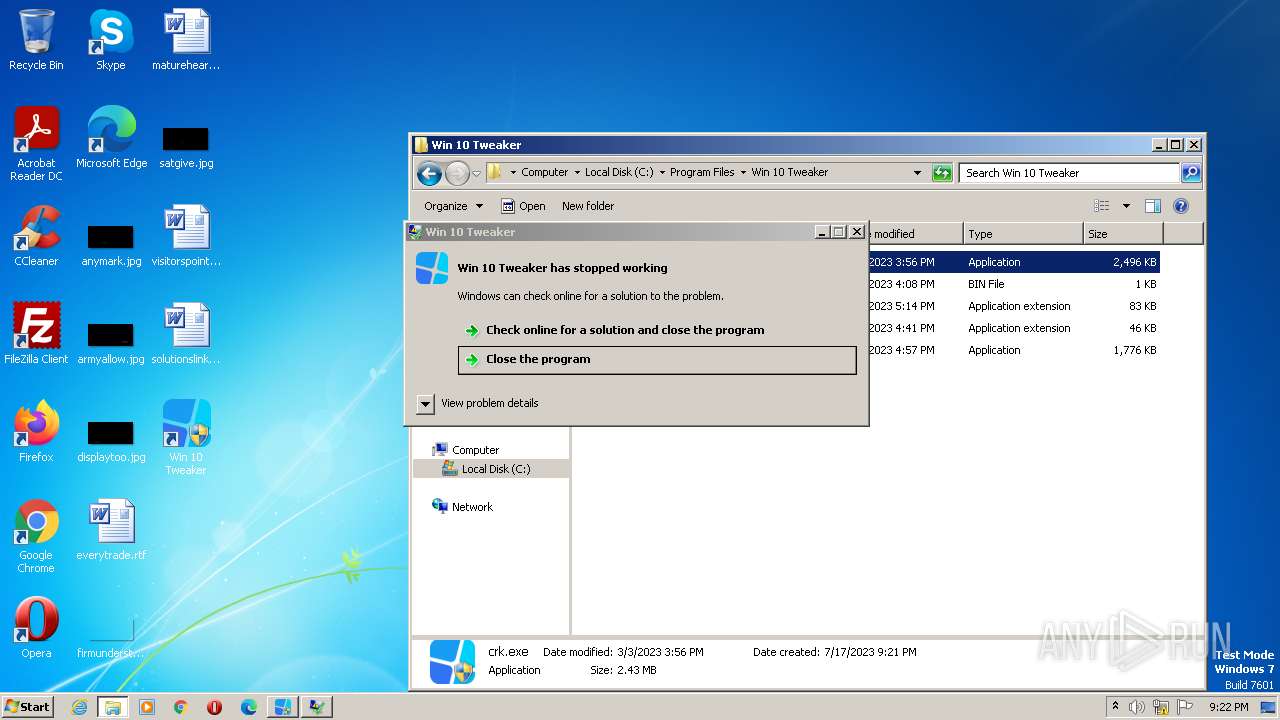This screenshot has height=720, width=1280.
Task: Click Computer breadcrumb in address bar
Action: [545, 172]
